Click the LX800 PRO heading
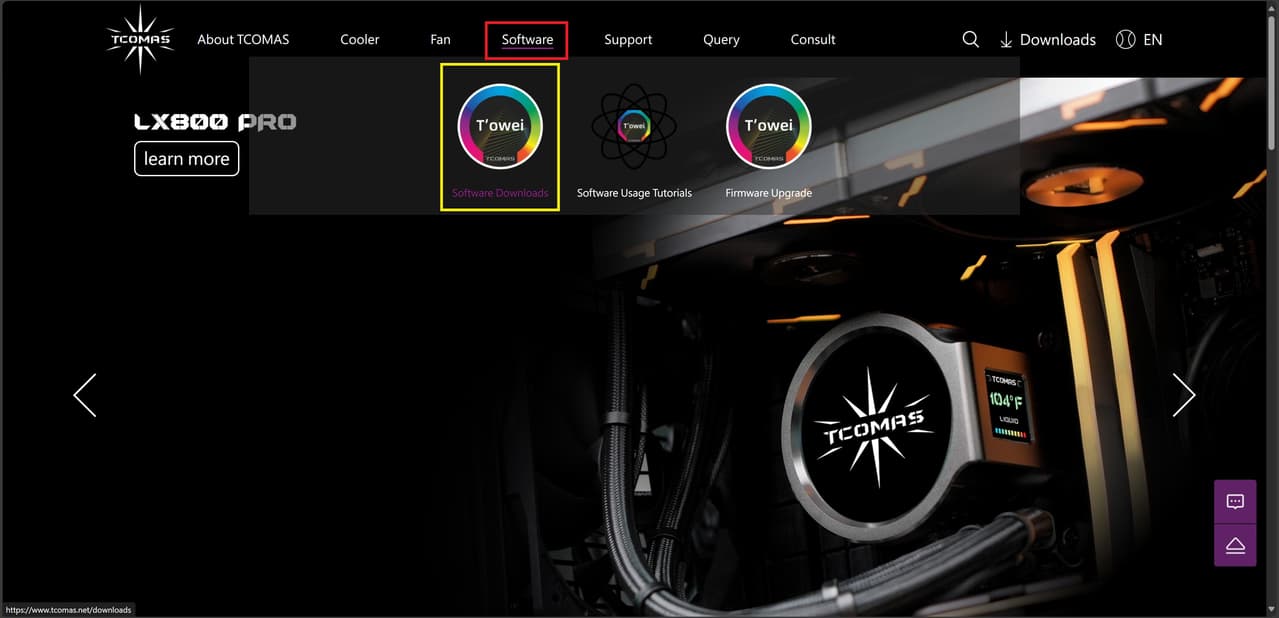1279x618 pixels. (215, 122)
